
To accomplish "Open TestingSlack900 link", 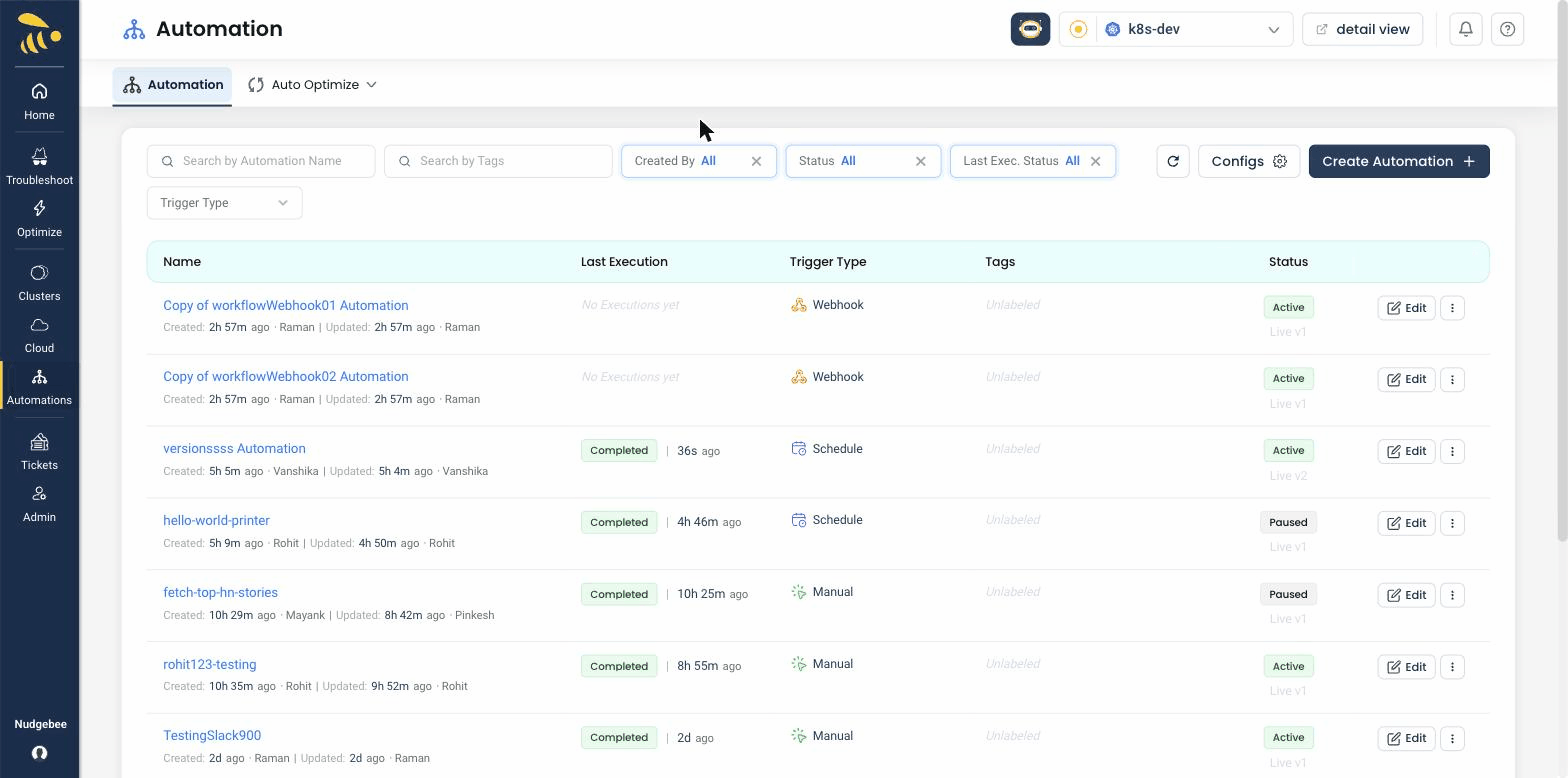I will (x=212, y=736).
